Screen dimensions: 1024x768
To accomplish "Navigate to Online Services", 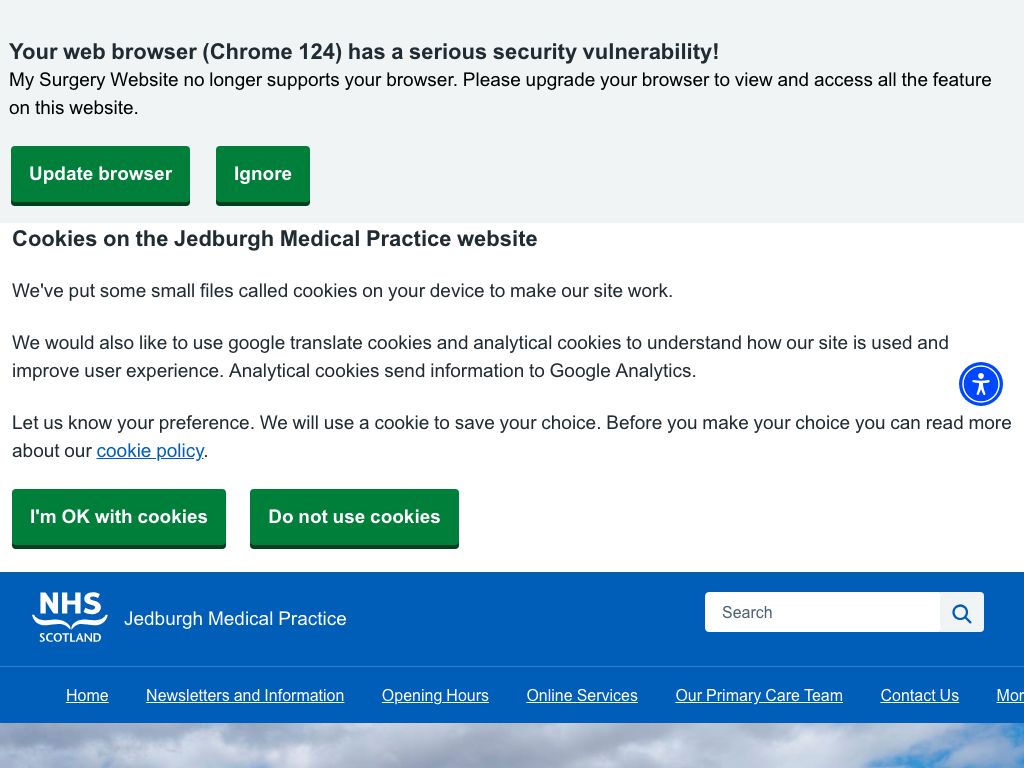I will (582, 696).
